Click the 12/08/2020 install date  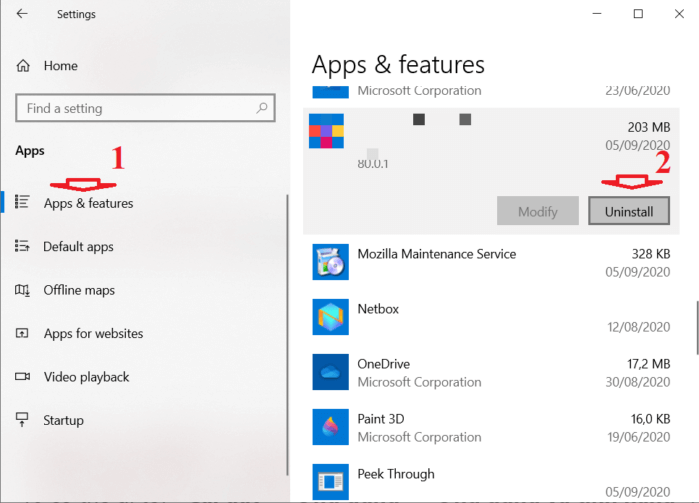638,327
